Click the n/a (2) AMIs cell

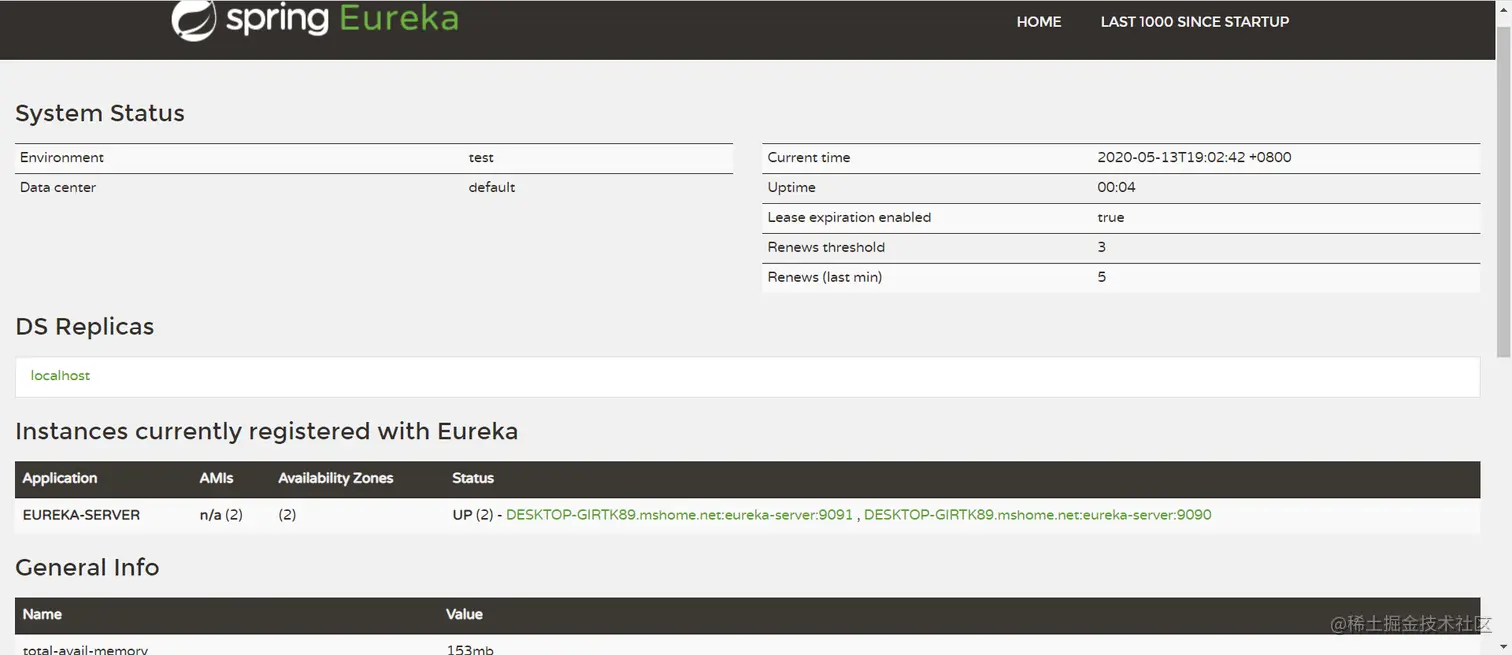pos(221,515)
